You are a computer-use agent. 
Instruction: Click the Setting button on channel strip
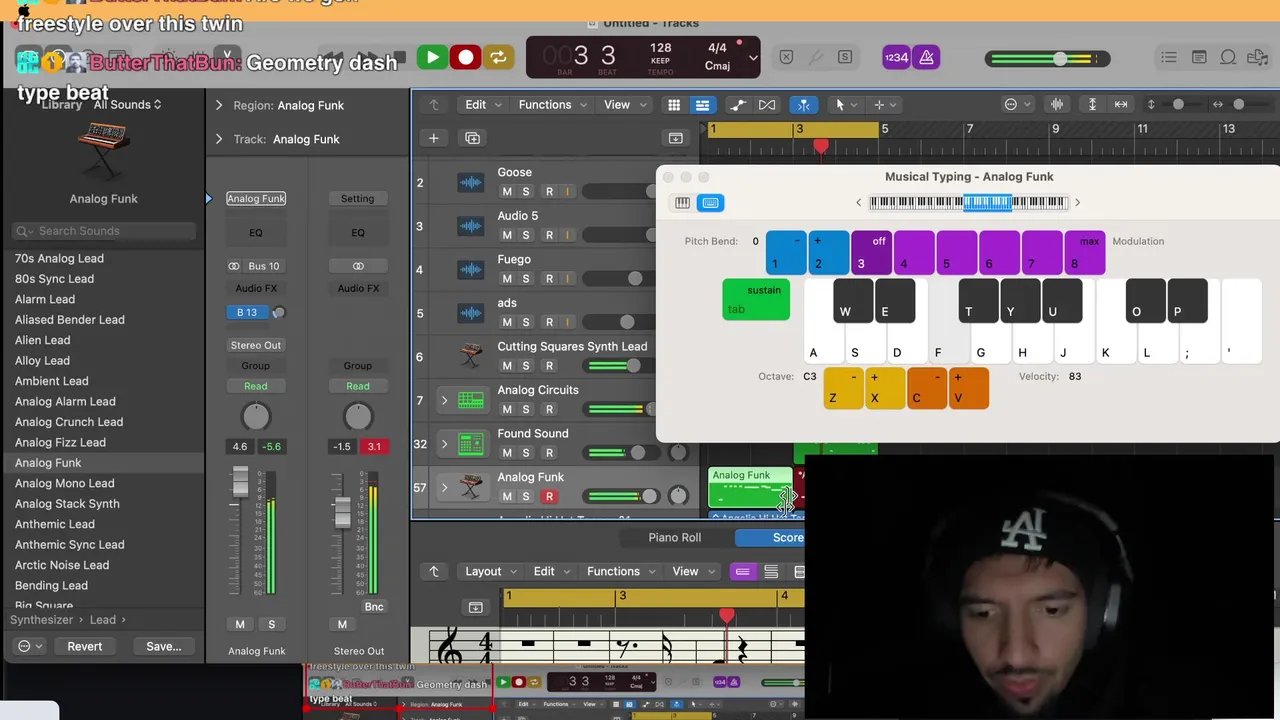[357, 198]
